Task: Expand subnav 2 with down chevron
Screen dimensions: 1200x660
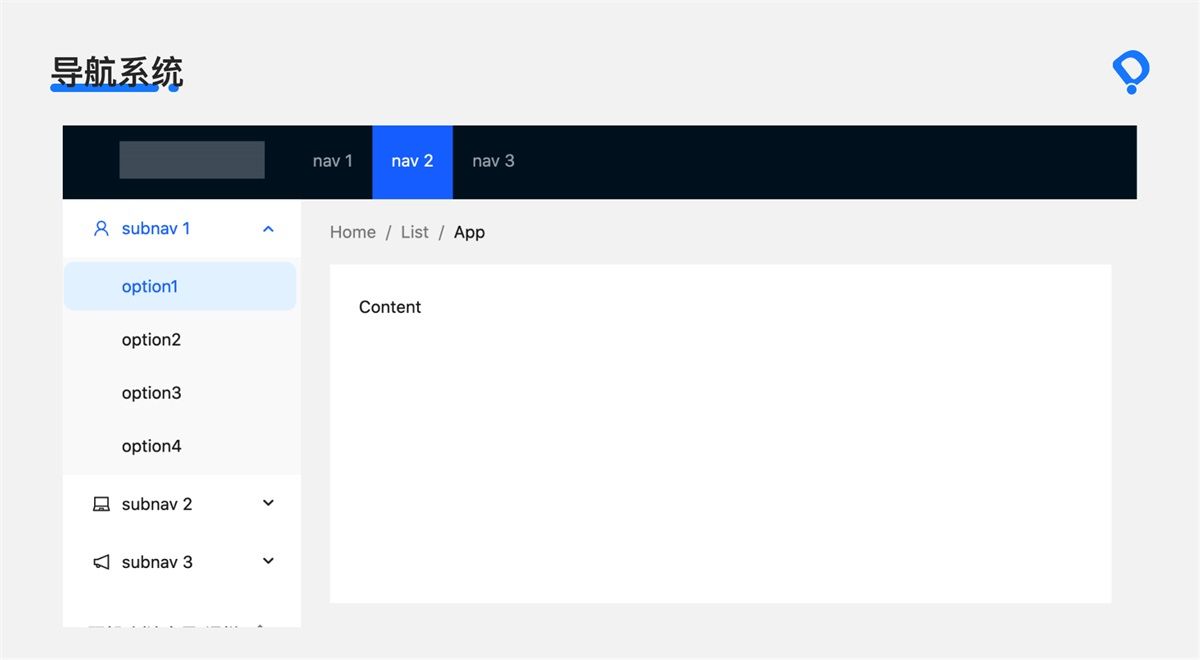Action: (x=268, y=503)
